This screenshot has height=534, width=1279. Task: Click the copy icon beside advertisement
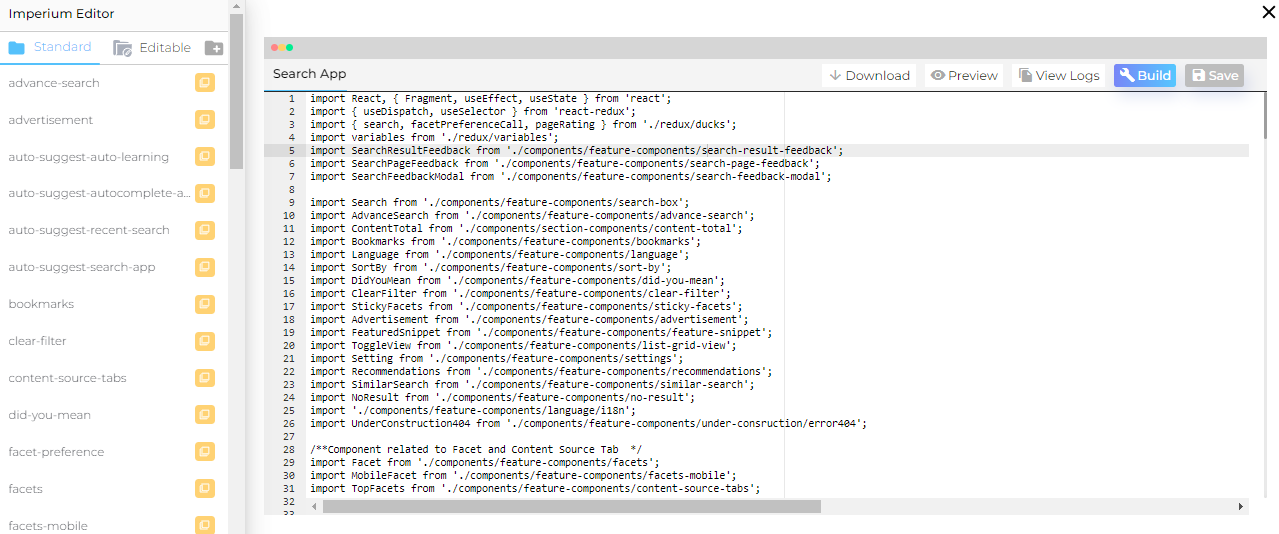point(204,120)
